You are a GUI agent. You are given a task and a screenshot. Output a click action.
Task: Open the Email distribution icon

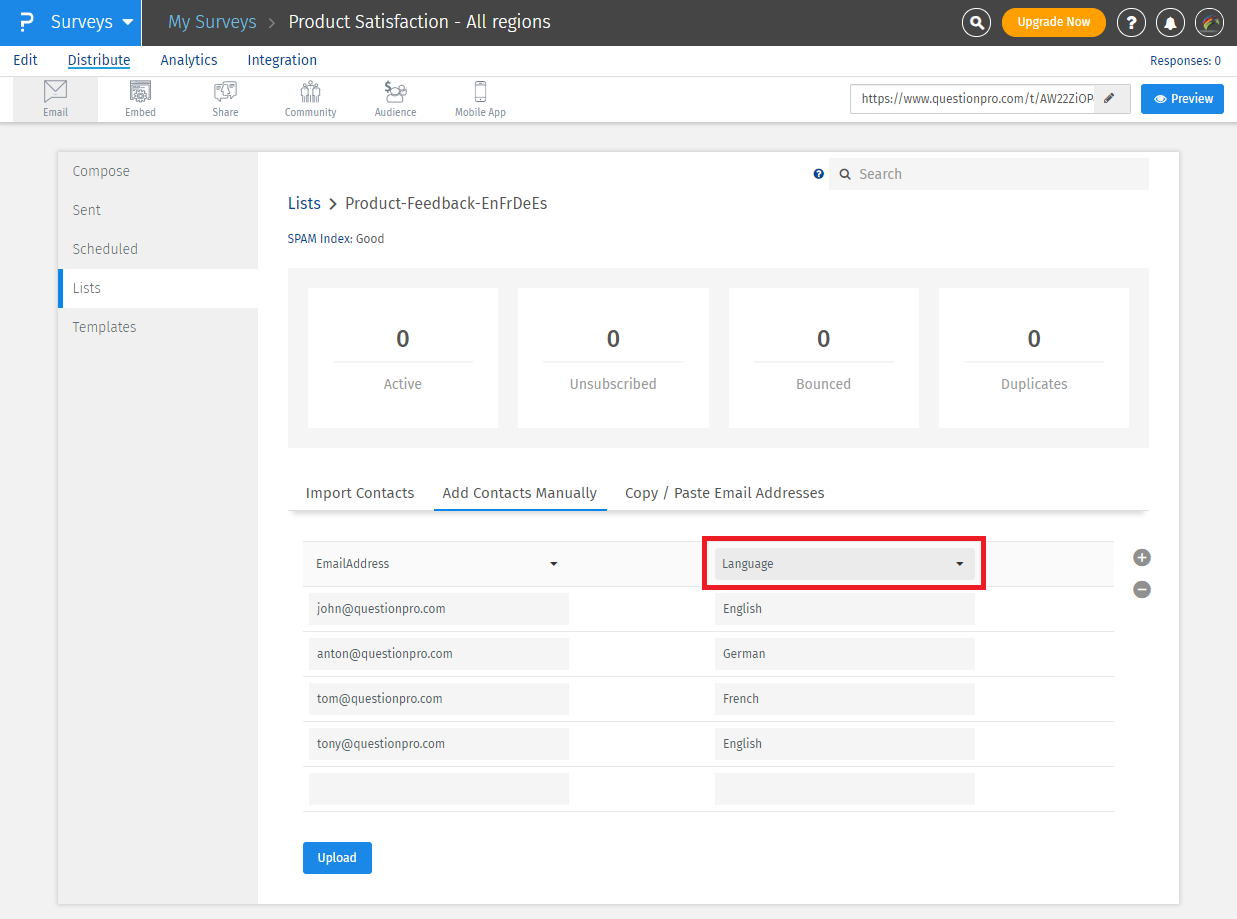55,99
